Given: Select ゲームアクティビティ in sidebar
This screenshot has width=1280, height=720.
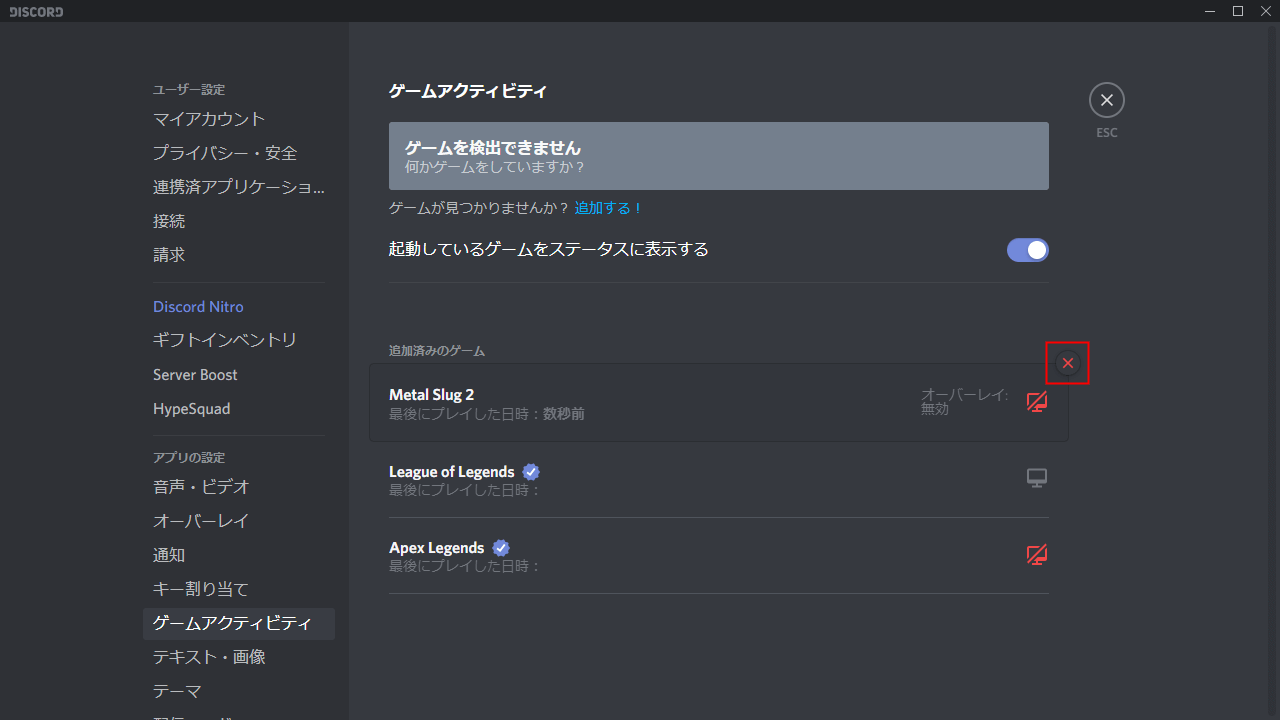Looking at the screenshot, I should [x=238, y=623].
